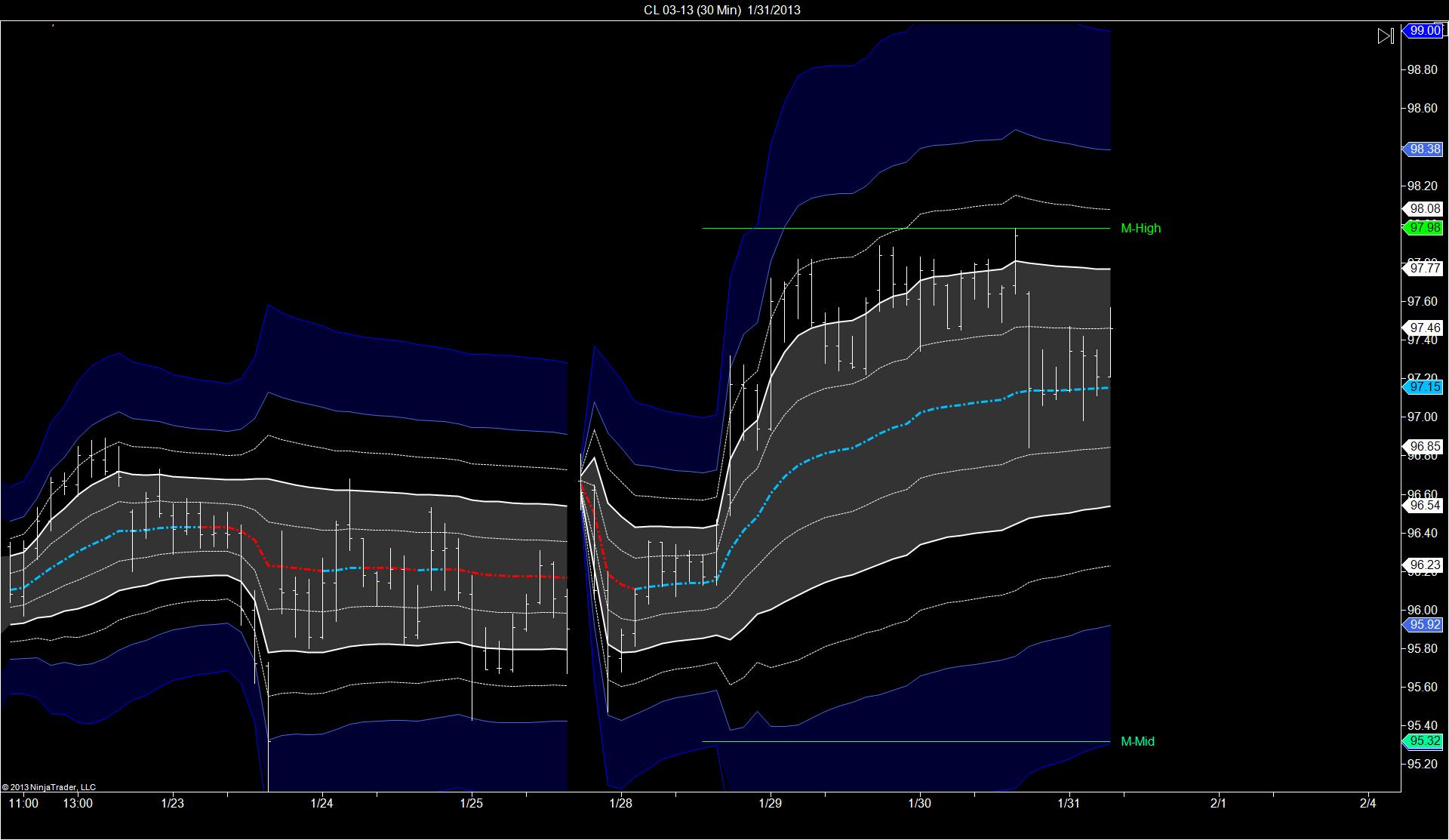Screen dimensions: 1449x840
Task: Click the 2013 NinjaTrader, LLC copyright text
Action: coord(49,787)
